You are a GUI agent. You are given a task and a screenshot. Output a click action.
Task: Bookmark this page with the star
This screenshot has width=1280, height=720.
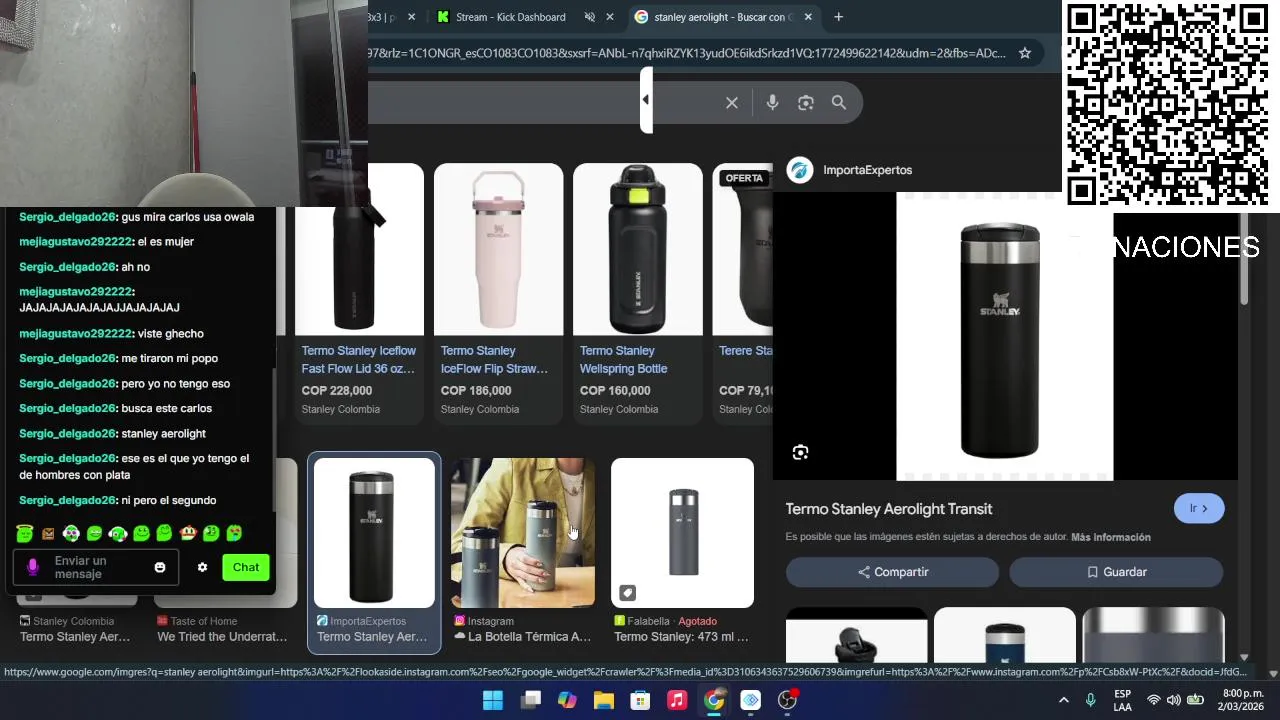[1025, 53]
